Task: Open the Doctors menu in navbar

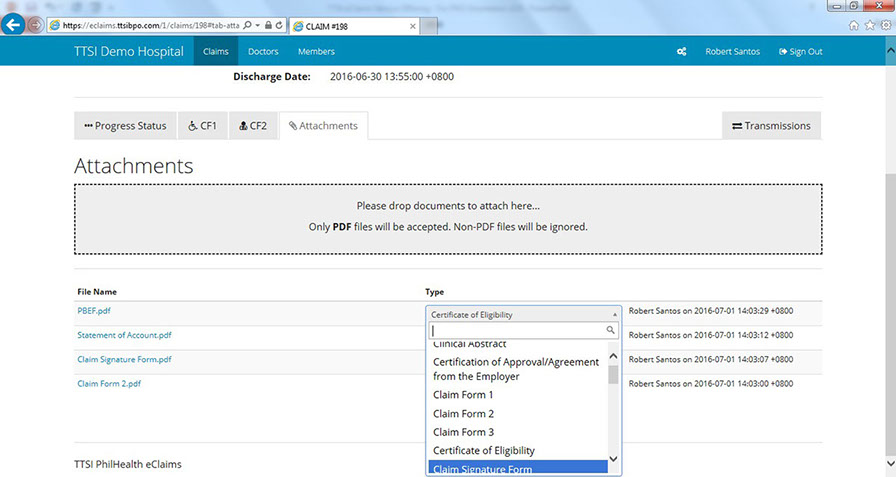Action: click(261, 52)
